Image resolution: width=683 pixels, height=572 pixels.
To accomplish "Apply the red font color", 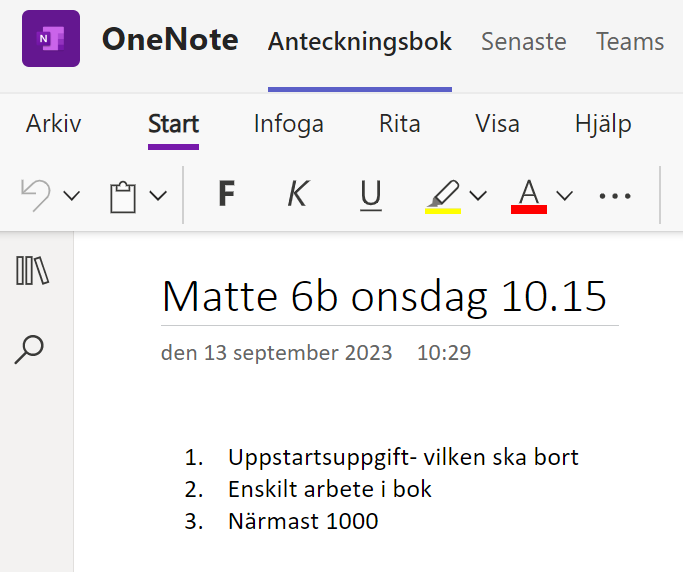I will 529,196.
